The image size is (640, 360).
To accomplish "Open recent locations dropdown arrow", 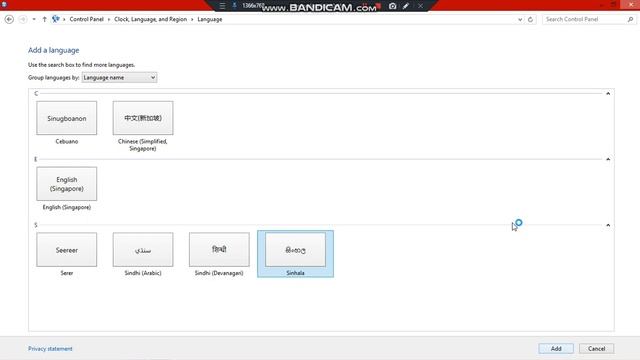I will click(x=34, y=19).
